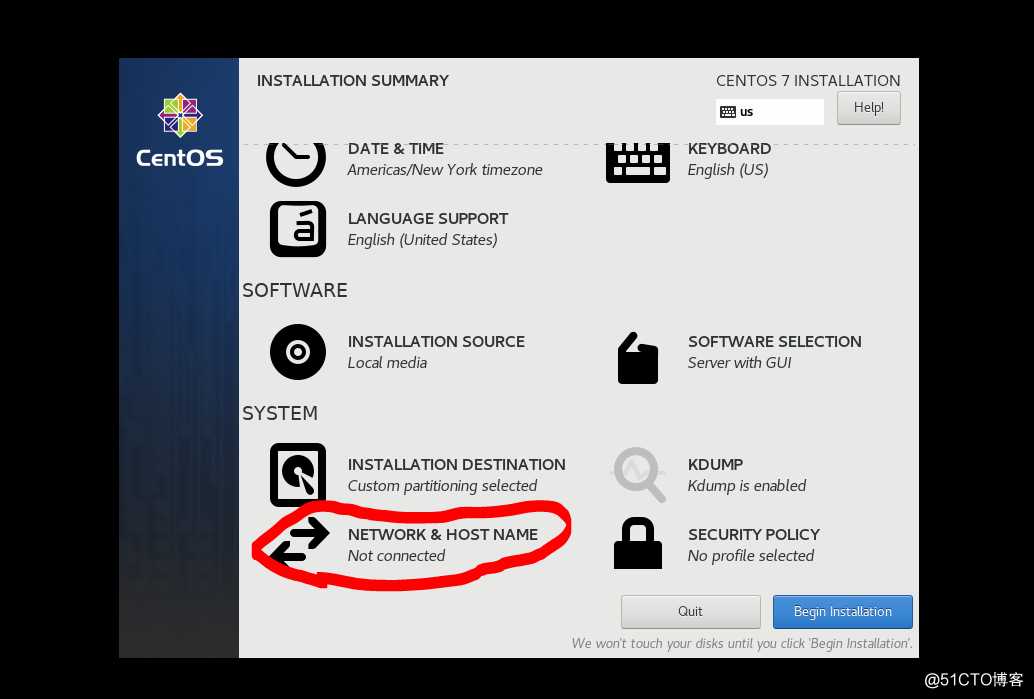Open the DATE & TIME label
Viewport: 1034px width, 699px height.
click(x=396, y=148)
